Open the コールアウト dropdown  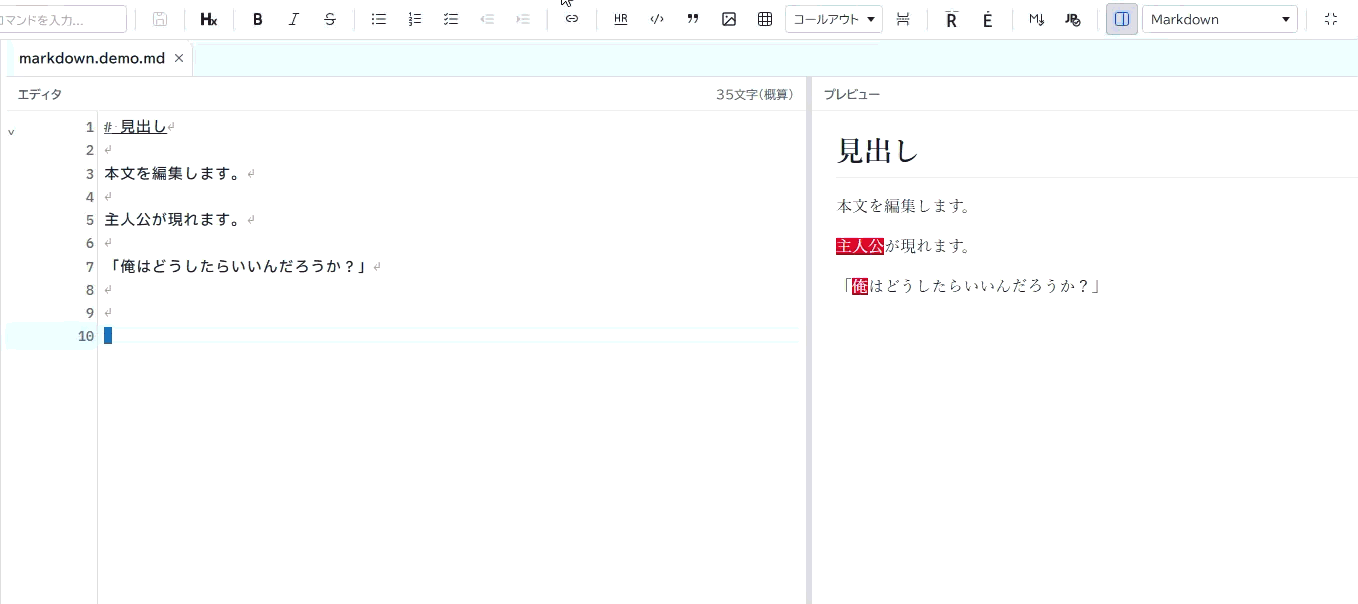pyautogui.click(x=834, y=19)
